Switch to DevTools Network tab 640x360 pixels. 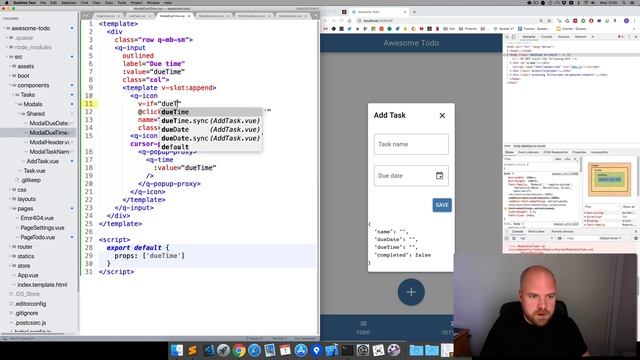click(x=580, y=37)
